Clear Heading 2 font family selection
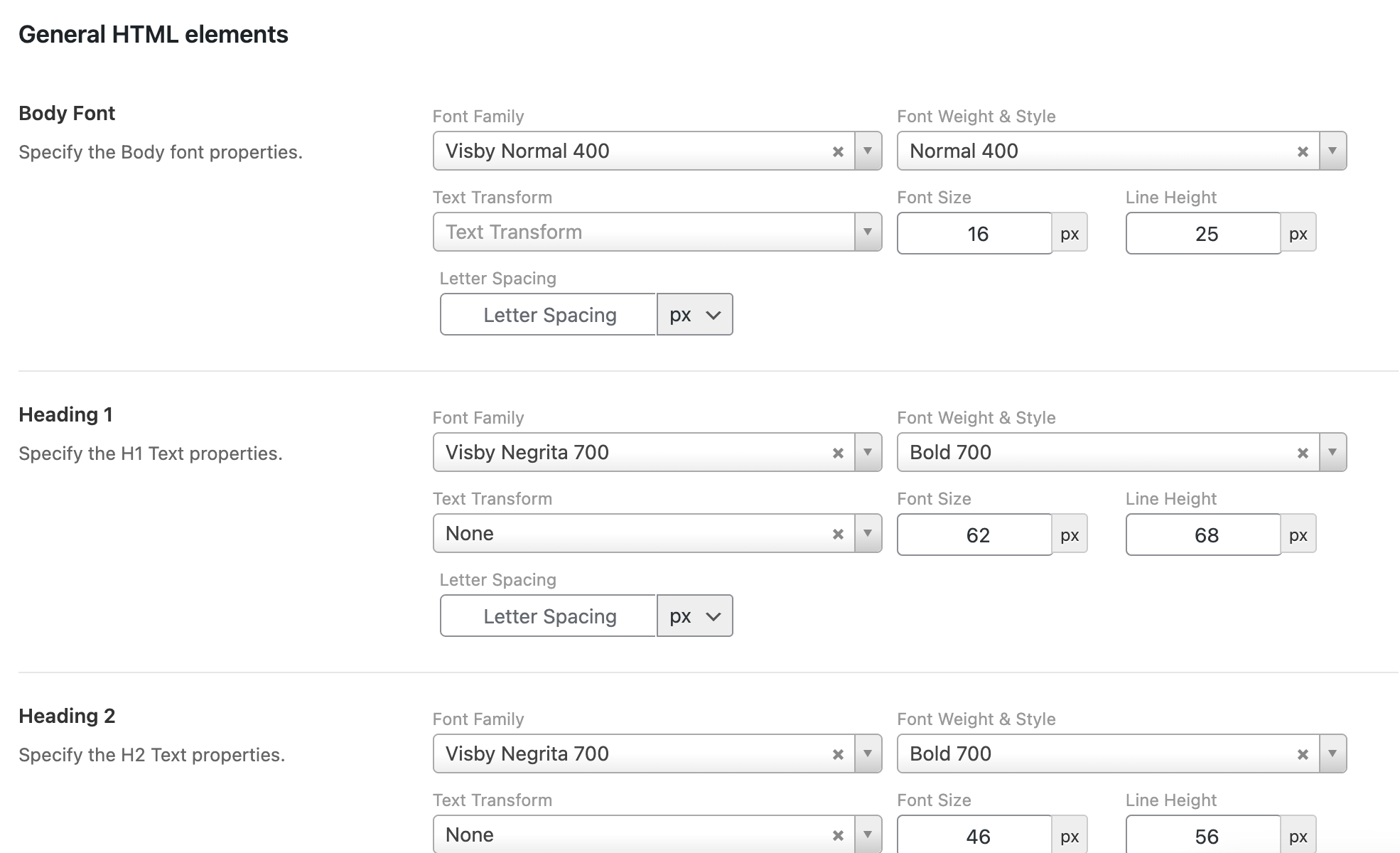Screen dimensions: 1400x853 tap(838, 754)
